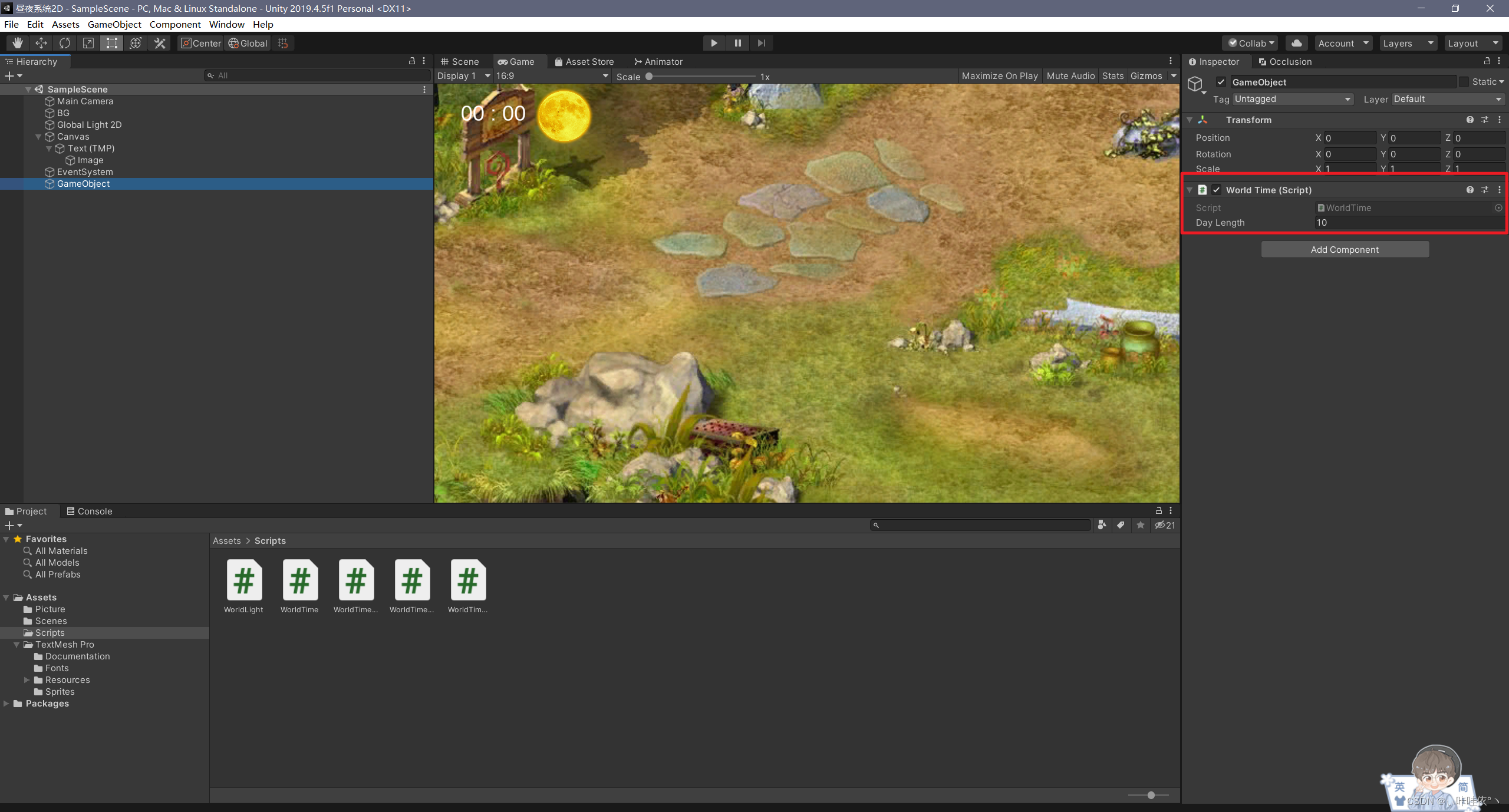1509x812 pixels.
Task: Toggle Global handle rotation
Action: coord(248,43)
